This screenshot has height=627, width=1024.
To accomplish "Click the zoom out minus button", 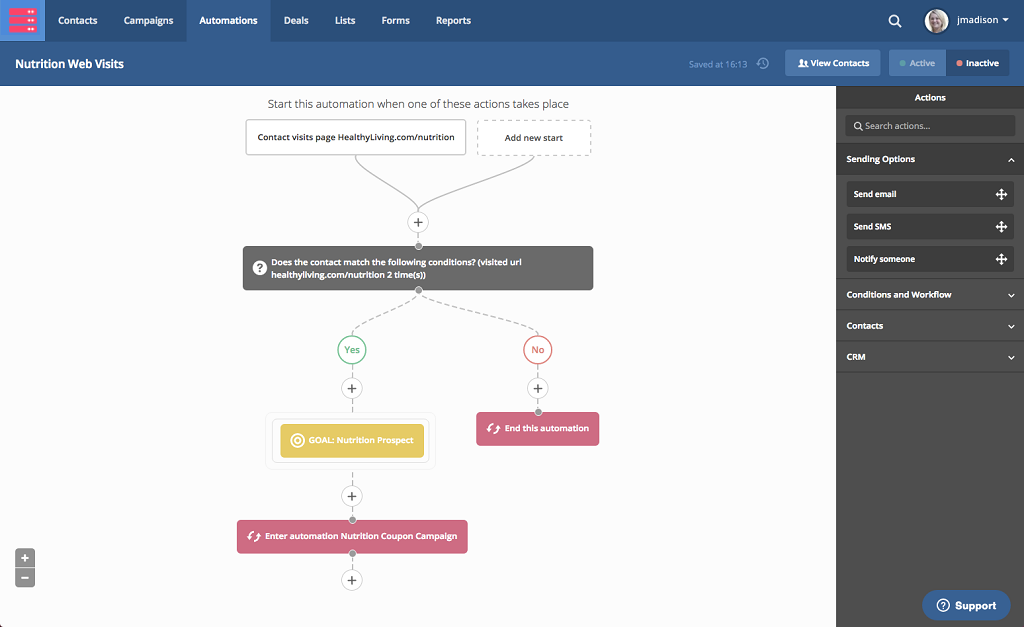I will pos(25,577).
